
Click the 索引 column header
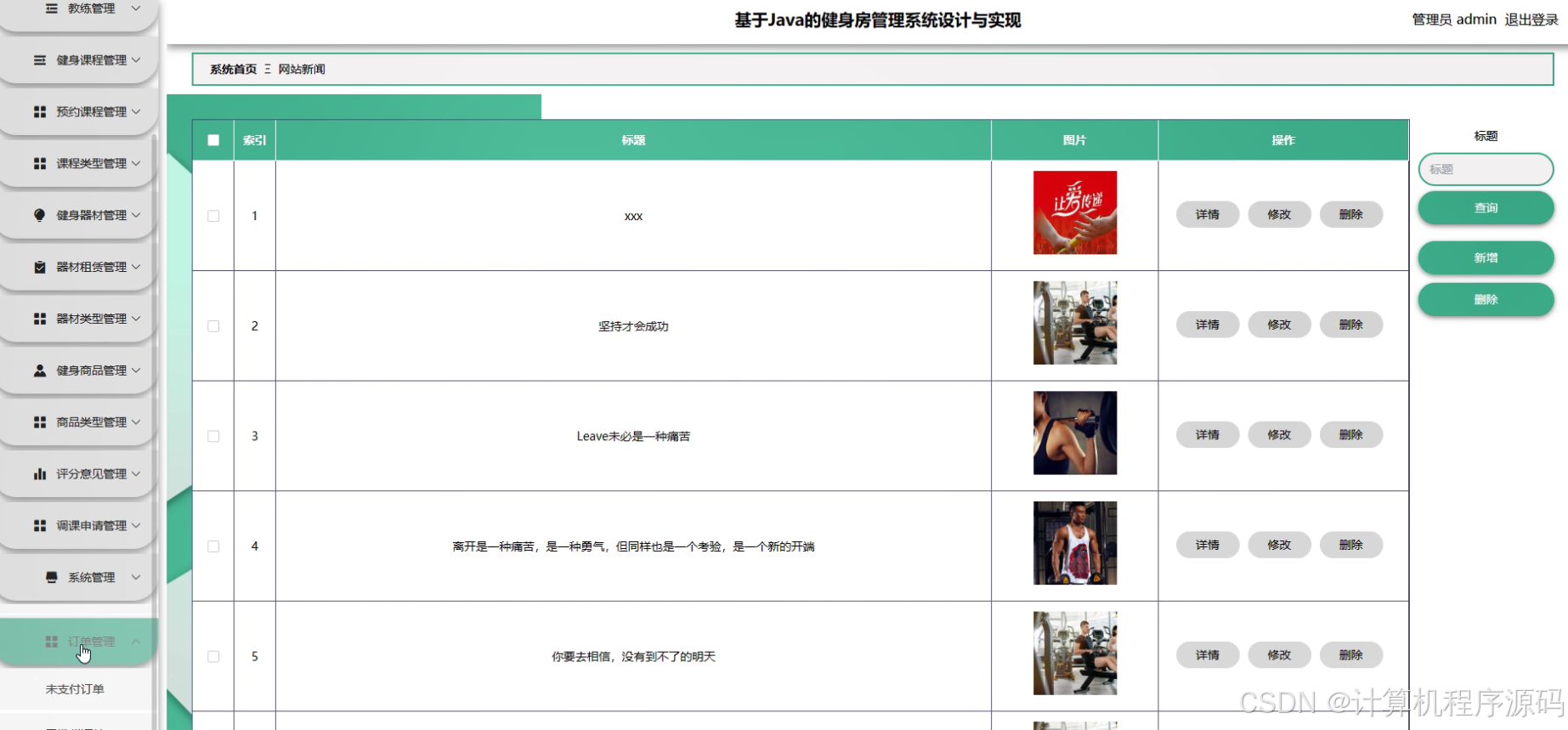point(254,140)
